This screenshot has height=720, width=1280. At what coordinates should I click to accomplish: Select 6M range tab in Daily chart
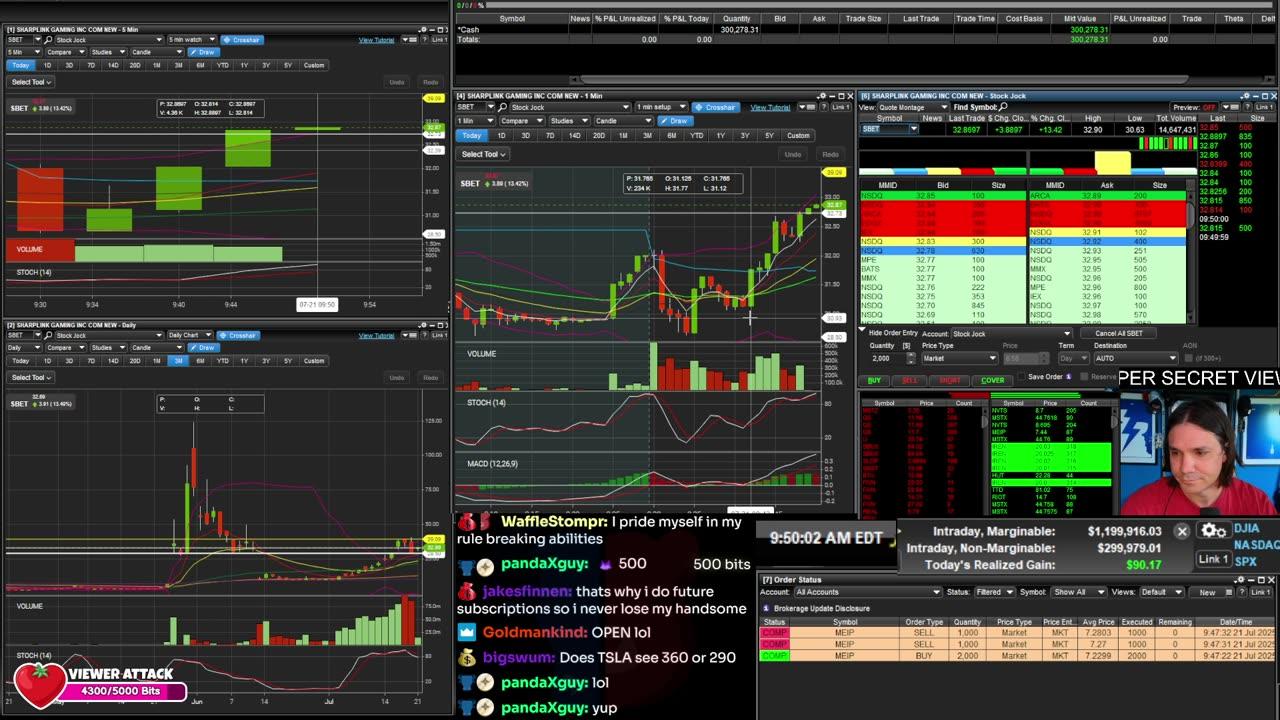coord(200,360)
